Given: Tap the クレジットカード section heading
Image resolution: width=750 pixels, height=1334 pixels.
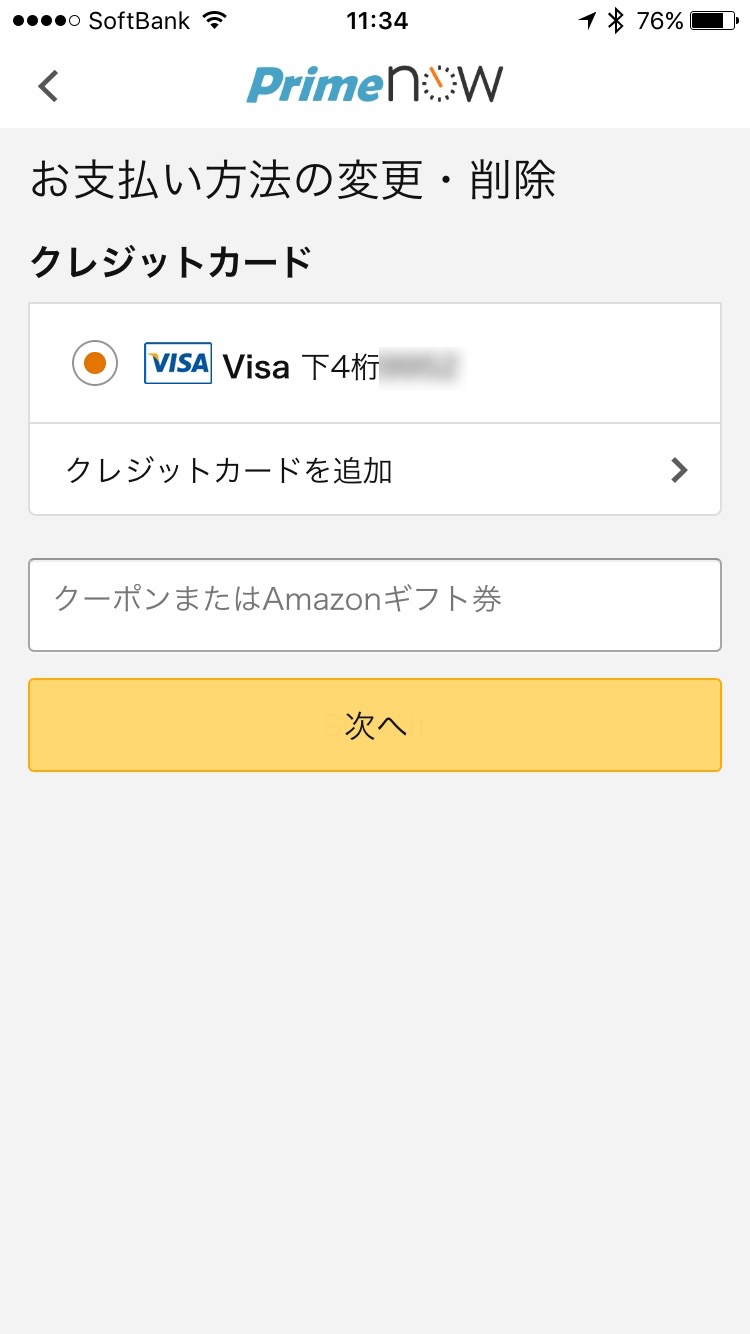Looking at the screenshot, I should [171, 262].
